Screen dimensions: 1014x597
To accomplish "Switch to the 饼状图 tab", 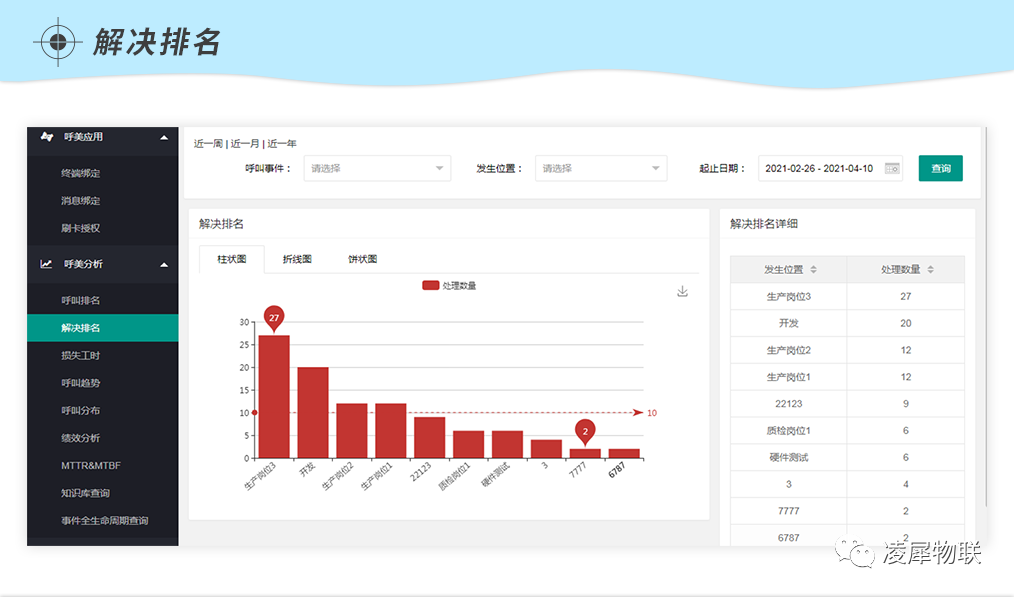I will click(x=362, y=259).
